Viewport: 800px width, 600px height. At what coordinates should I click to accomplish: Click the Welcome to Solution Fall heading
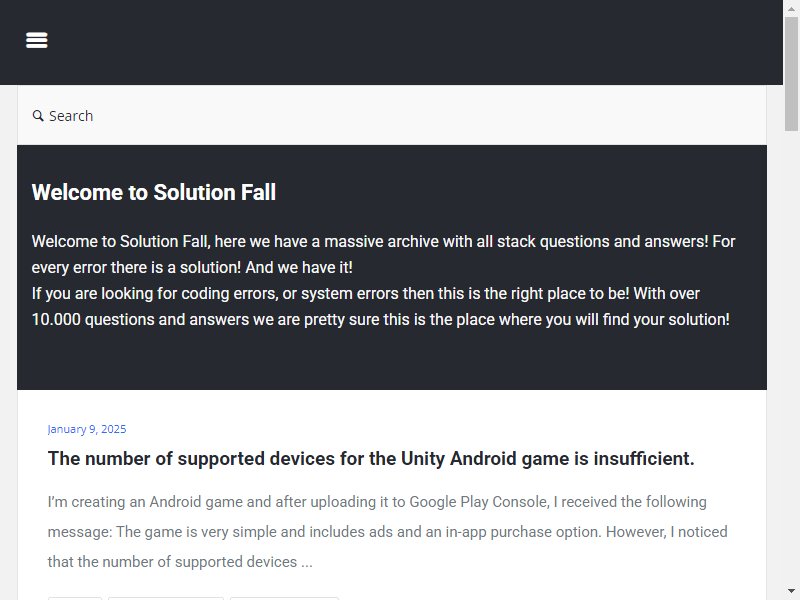tap(154, 192)
